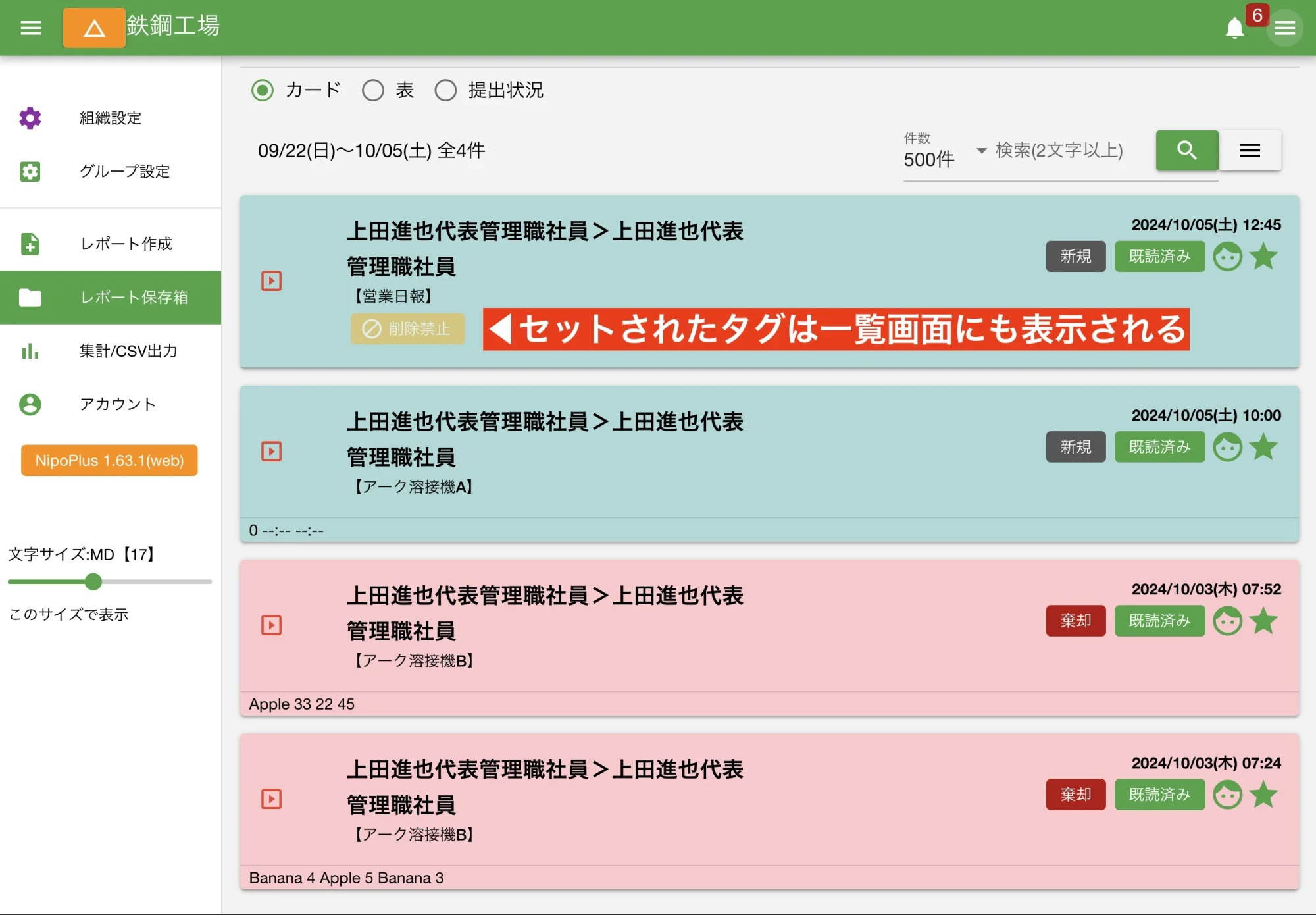Open the profile avatar menu at top right
1316x915 pixels.
tap(1284, 28)
